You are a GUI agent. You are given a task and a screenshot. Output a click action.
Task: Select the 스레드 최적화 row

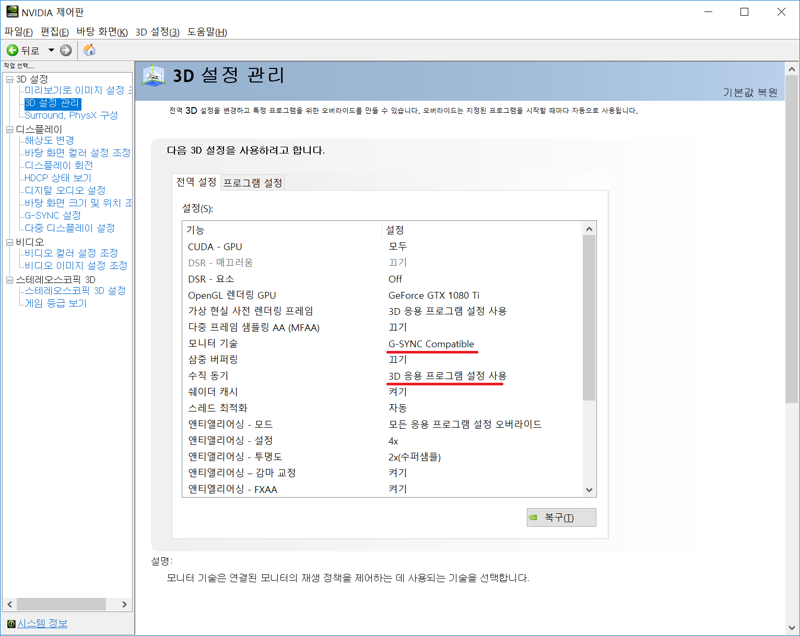[x=382, y=408]
